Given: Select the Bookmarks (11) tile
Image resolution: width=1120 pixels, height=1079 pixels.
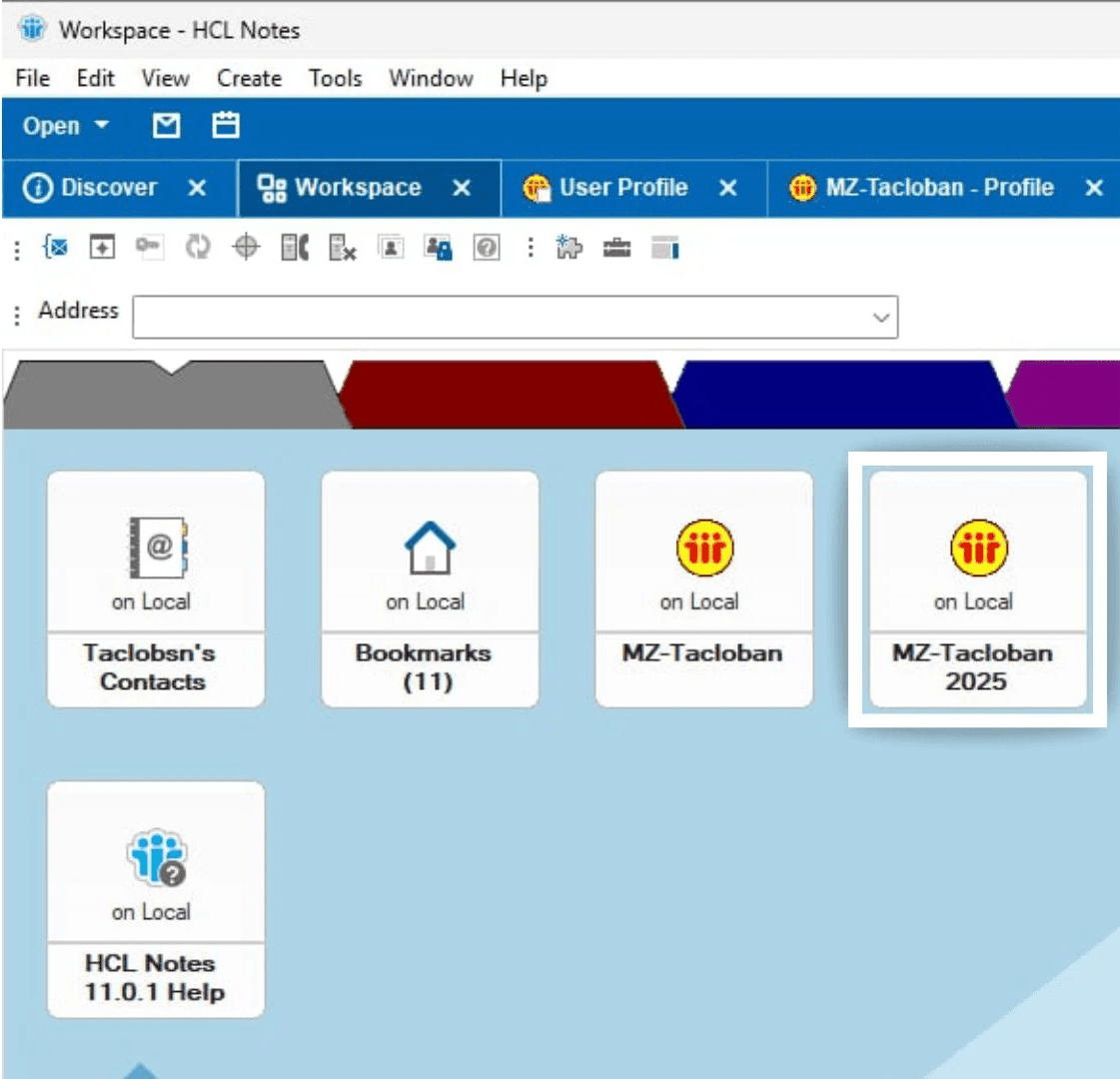Looking at the screenshot, I should tap(430, 589).
